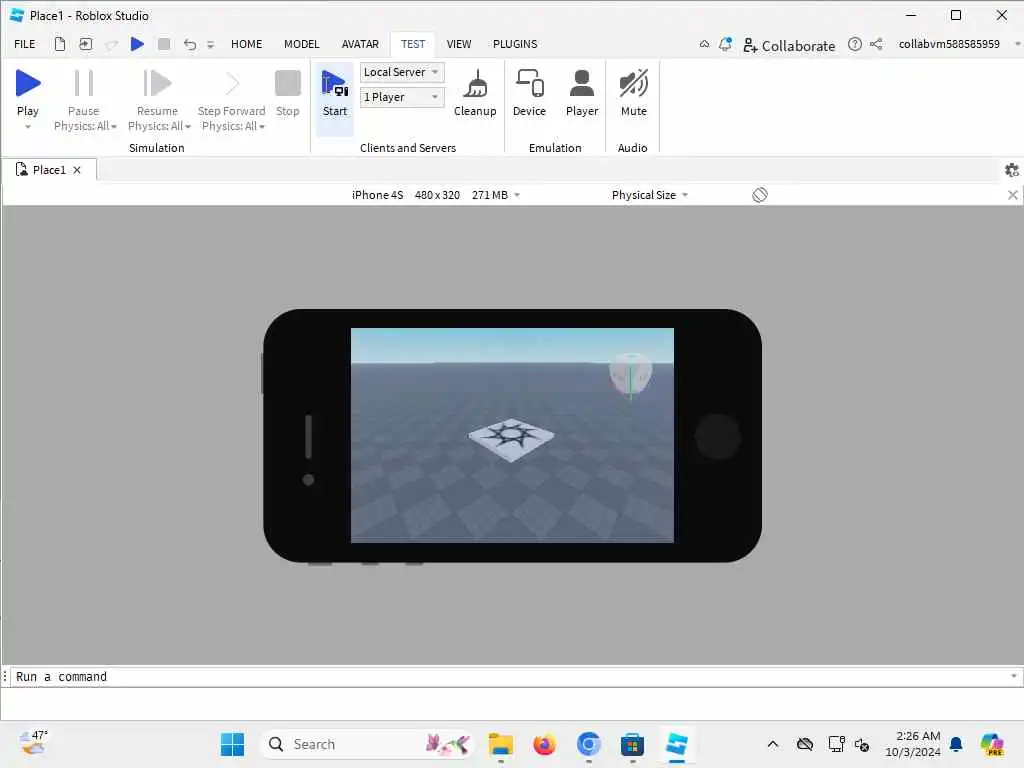The image size is (1024, 768).
Task: Click the Roblox Studio taskbar icon
Action: pos(677,744)
